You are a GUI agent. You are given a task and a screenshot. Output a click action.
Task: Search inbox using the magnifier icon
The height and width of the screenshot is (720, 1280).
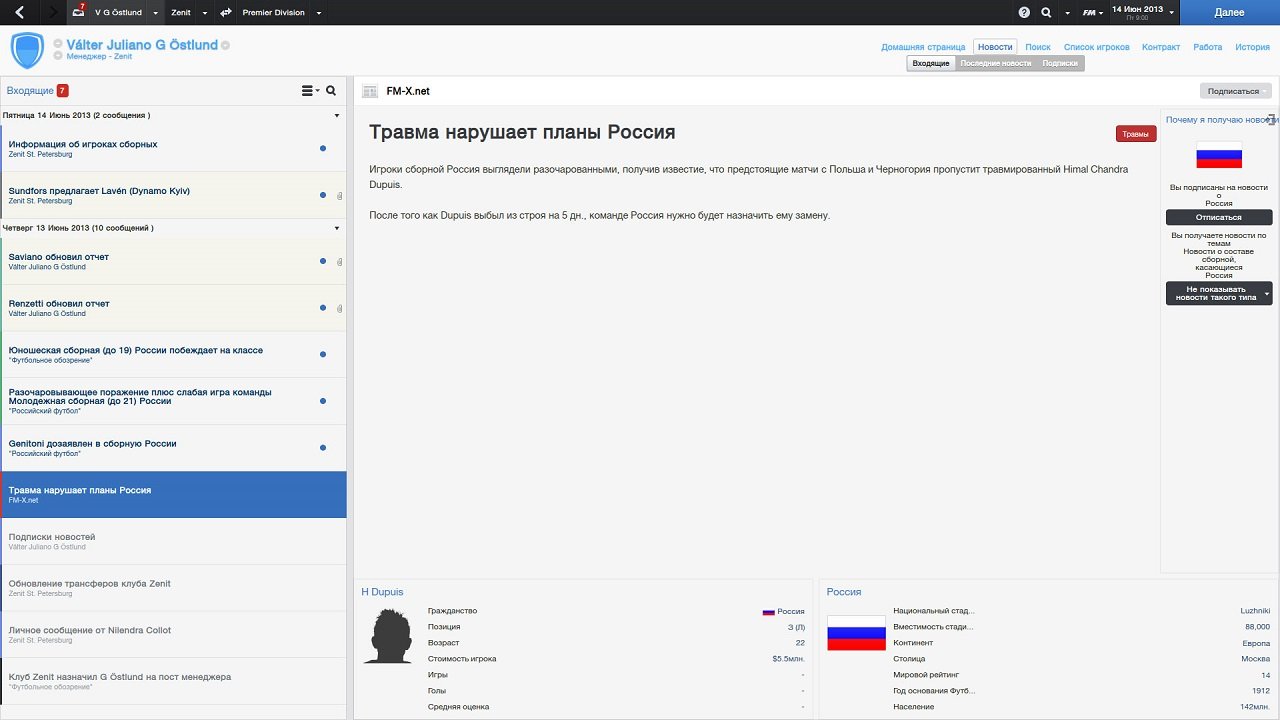pos(331,91)
